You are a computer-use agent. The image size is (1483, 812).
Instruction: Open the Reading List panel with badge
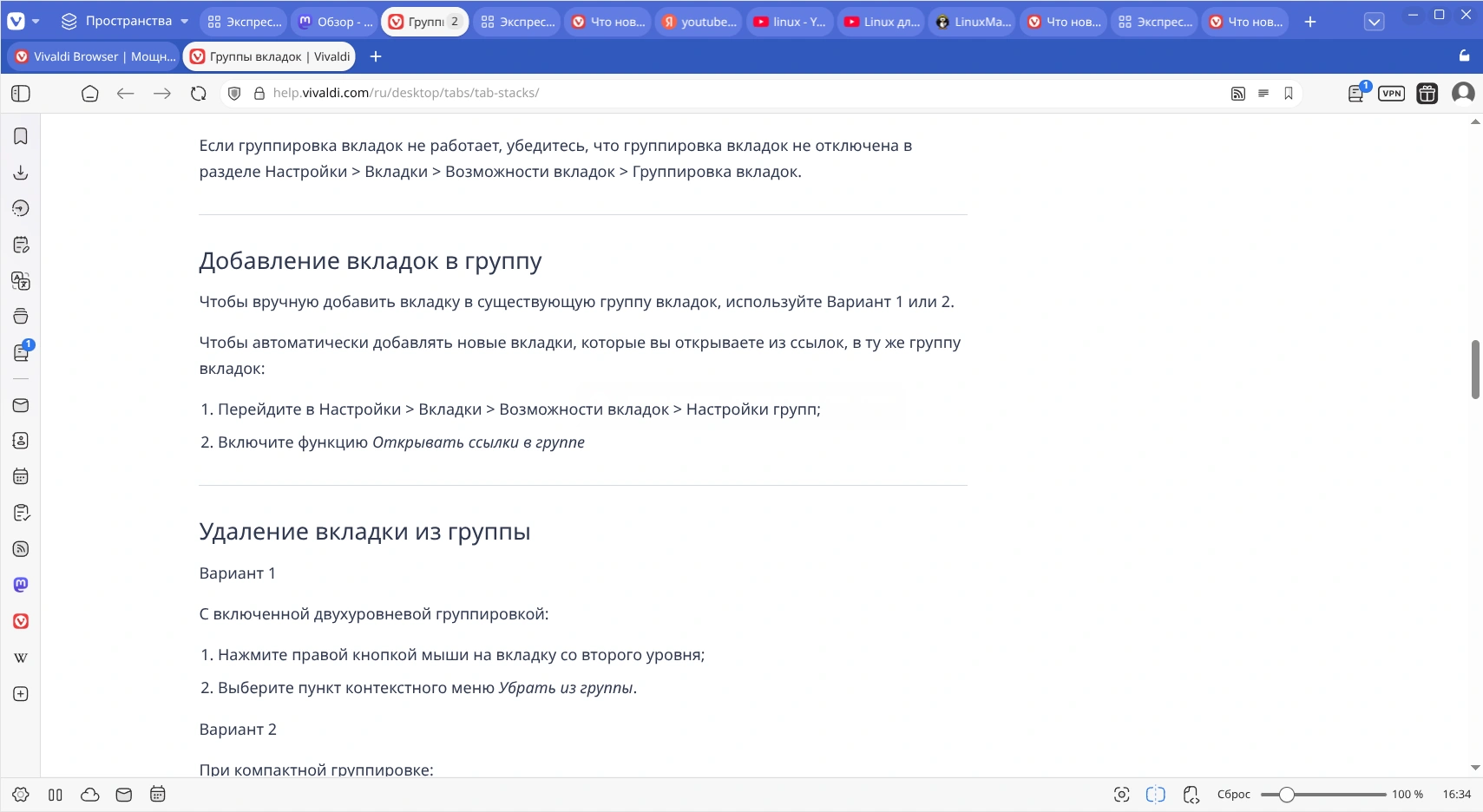coord(20,352)
